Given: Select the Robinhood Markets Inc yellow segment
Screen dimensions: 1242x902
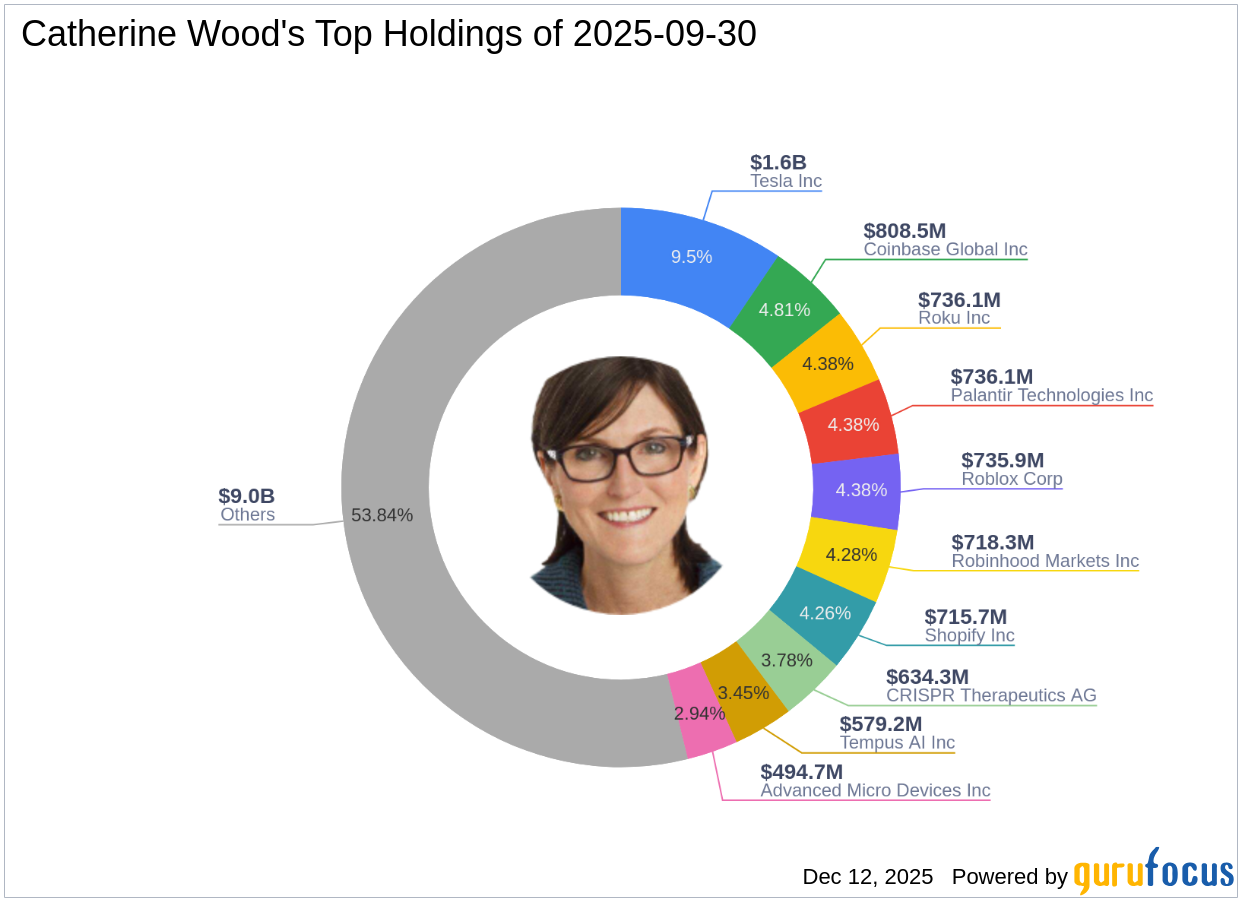Looking at the screenshot, I should (850, 553).
